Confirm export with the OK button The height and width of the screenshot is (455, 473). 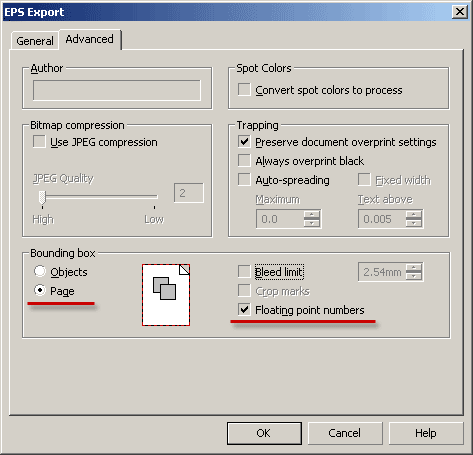(264, 433)
